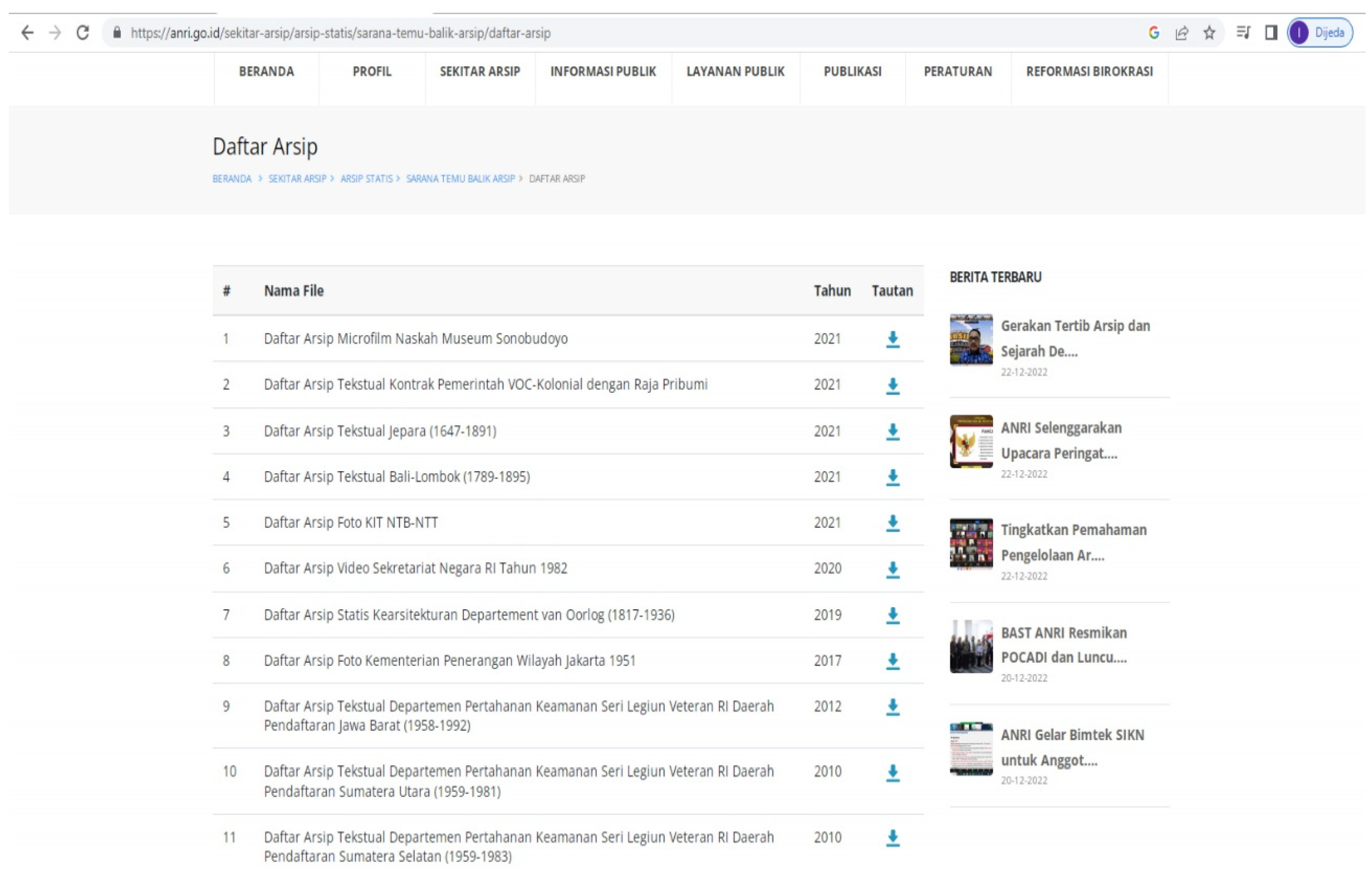Go to SARANA TEMU BALIK ARSIP breadcrumb
Viewport: 1372px width, 874px height.
(x=460, y=179)
